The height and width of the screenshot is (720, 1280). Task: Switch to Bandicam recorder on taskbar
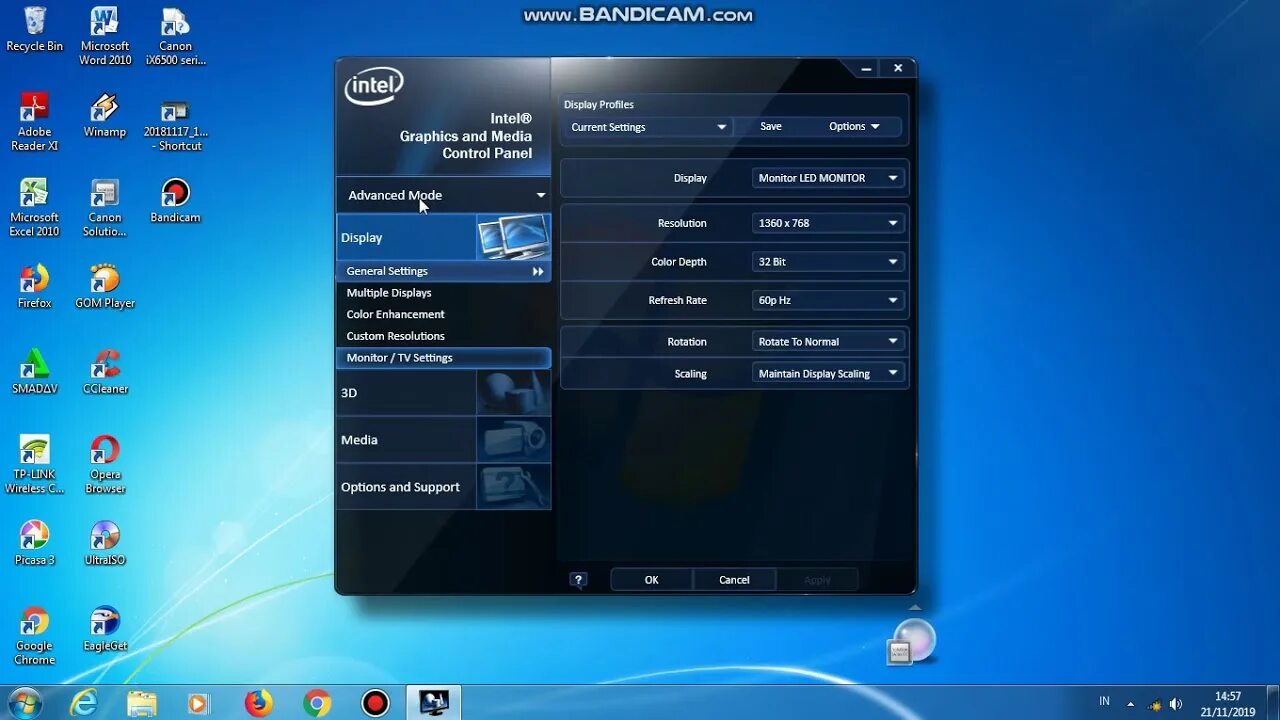[x=376, y=704]
